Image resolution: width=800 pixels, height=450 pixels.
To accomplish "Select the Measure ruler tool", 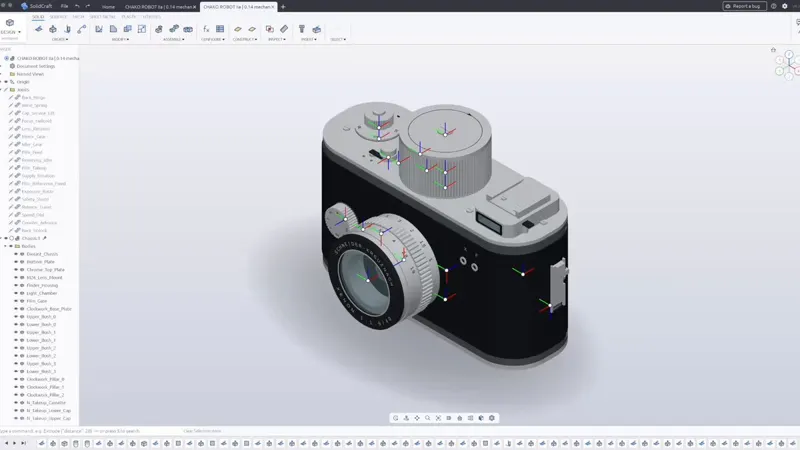I will [284, 29].
